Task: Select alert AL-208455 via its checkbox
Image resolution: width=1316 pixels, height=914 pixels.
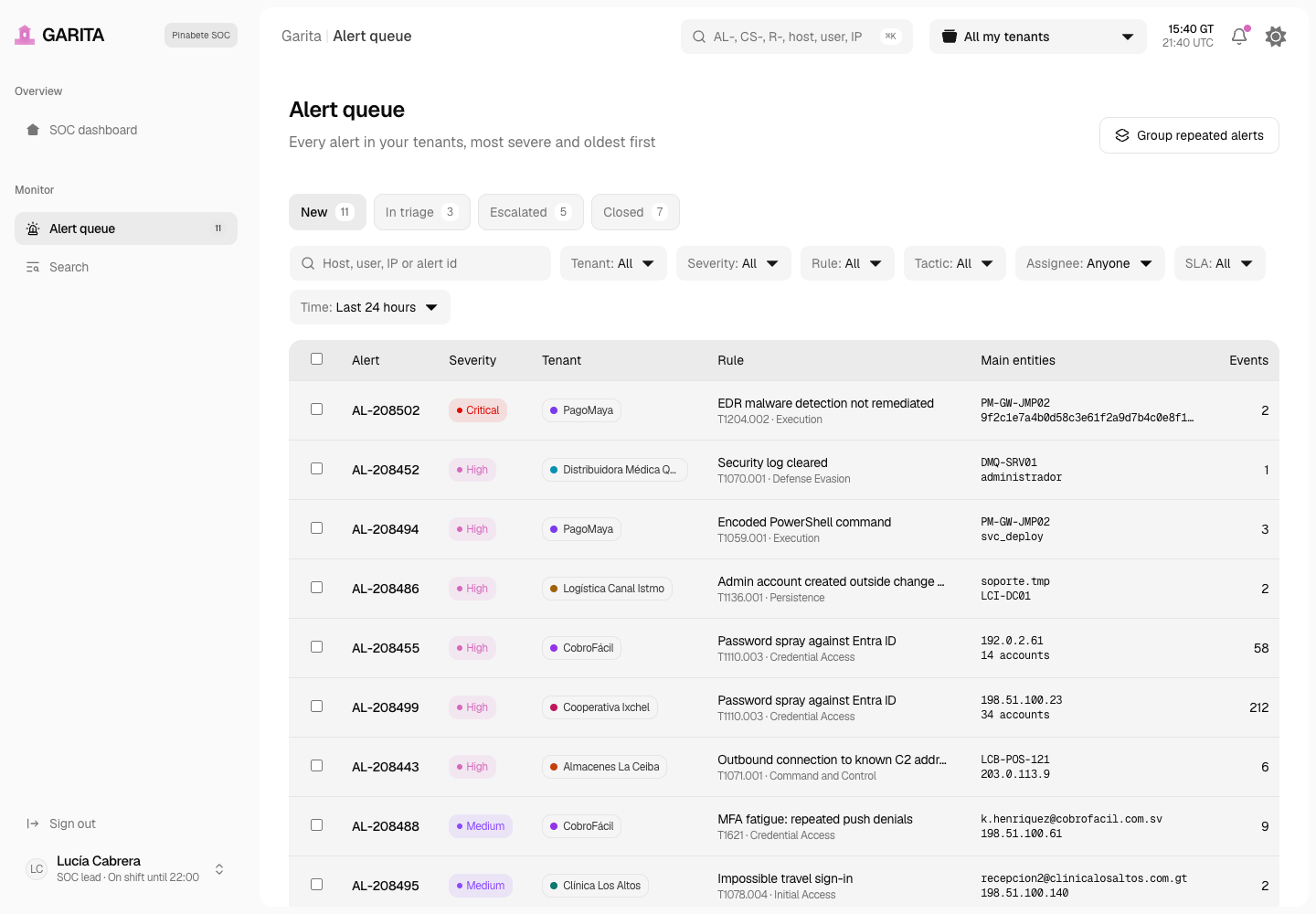Action: pos(317,647)
